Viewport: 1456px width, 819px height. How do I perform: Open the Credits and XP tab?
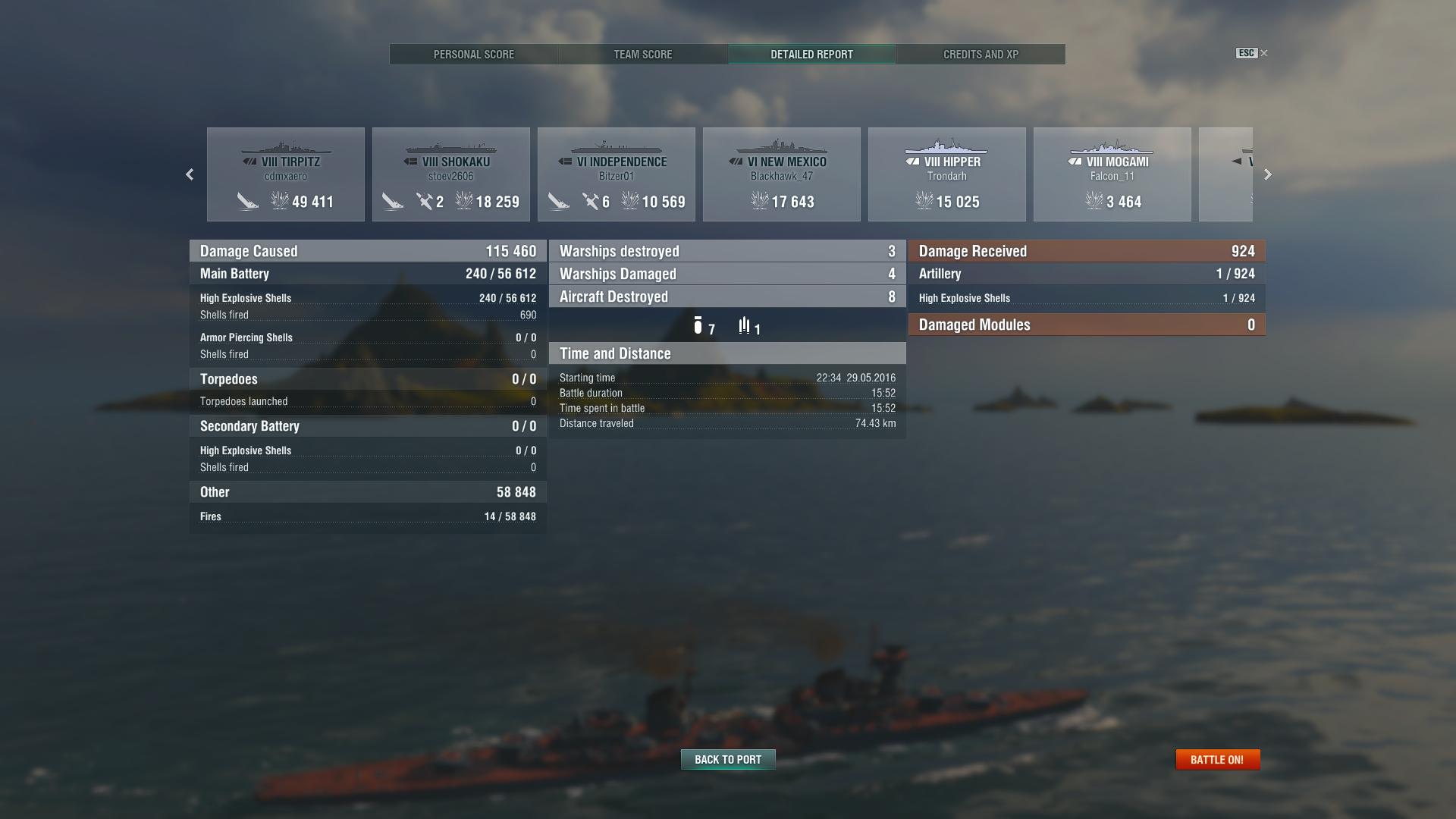(981, 55)
